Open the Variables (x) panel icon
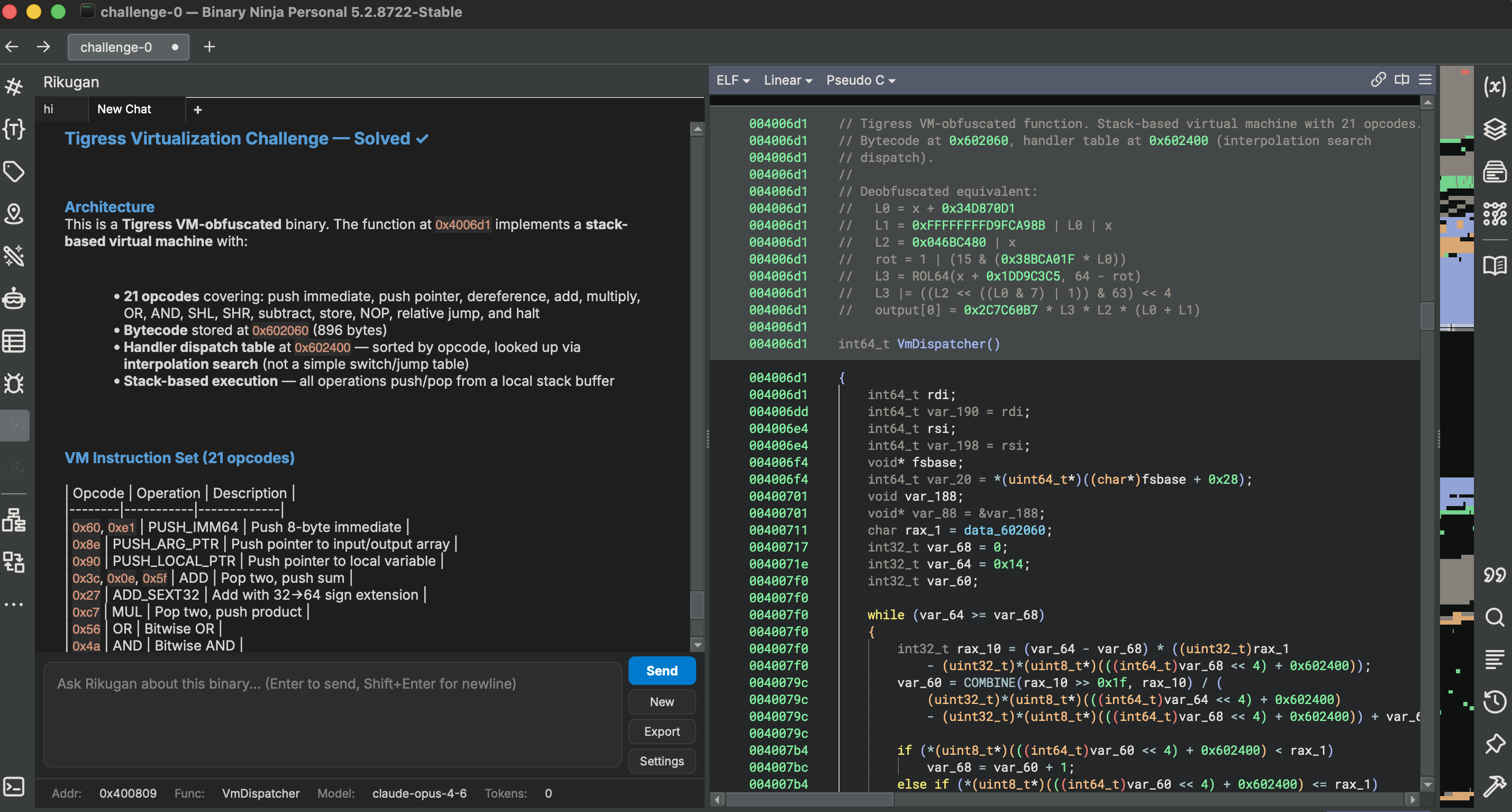 pyautogui.click(x=1495, y=87)
